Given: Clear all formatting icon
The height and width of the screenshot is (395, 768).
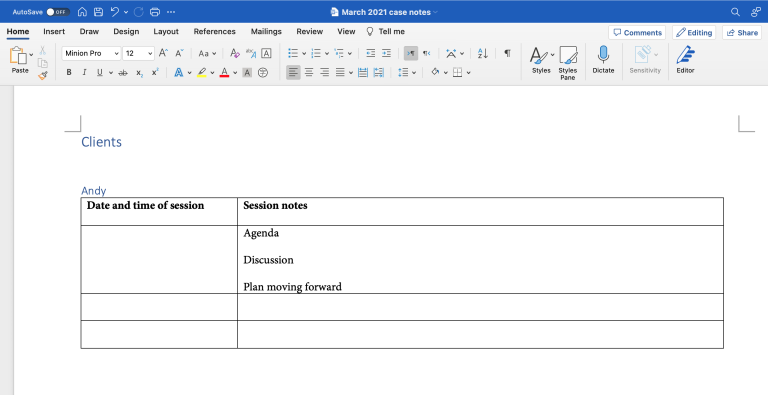Looking at the screenshot, I should tap(235, 53).
